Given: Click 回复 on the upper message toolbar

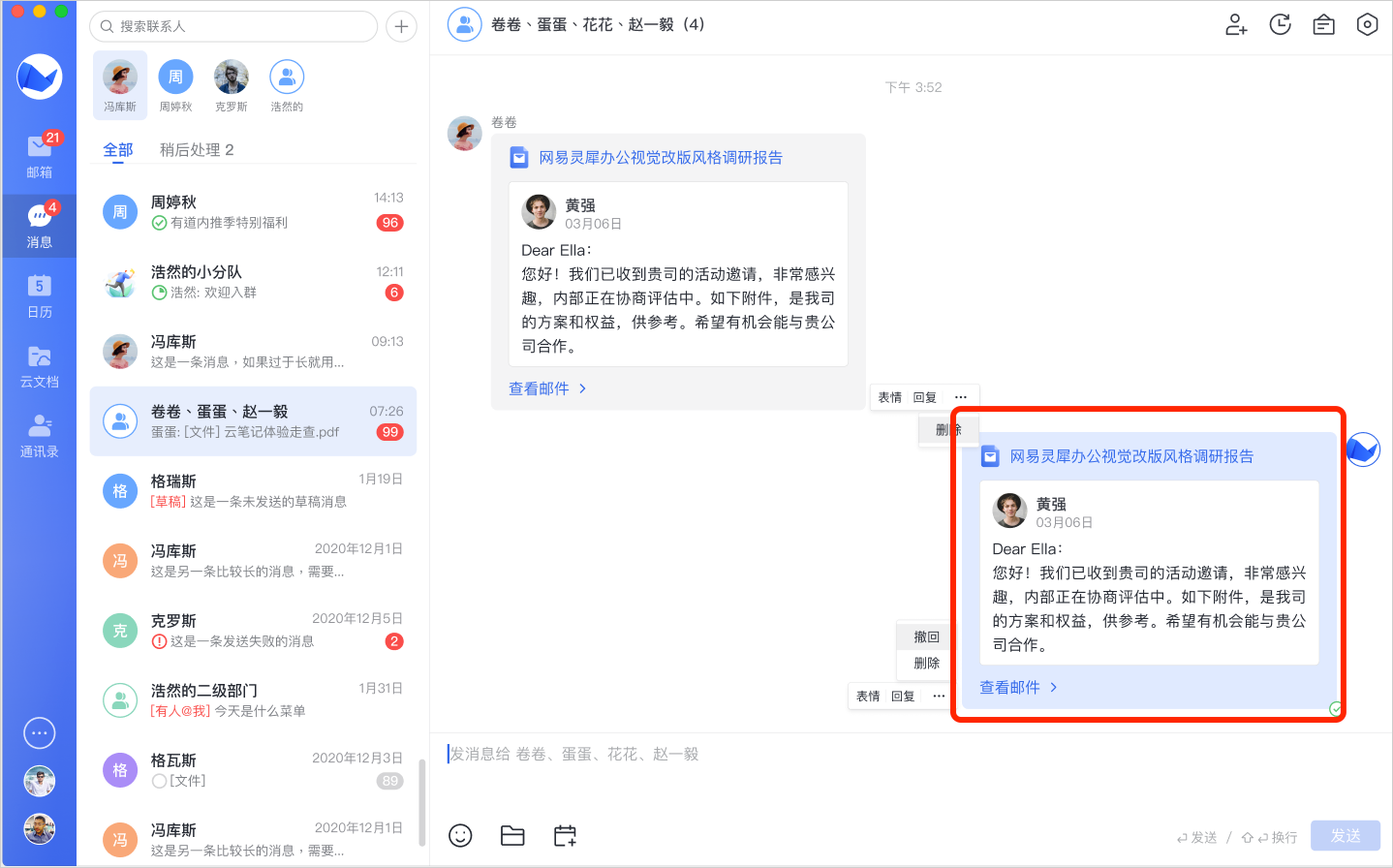Looking at the screenshot, I should [924, 397].
